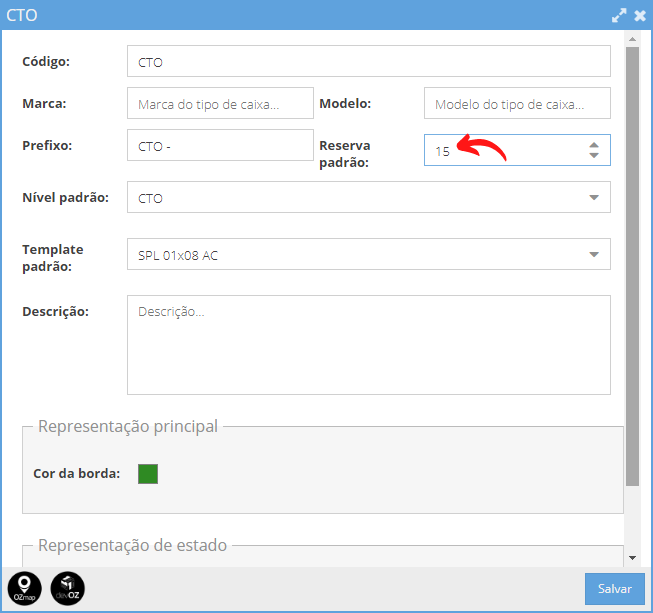Focus the Marca input field
Image resolution: width=653 pixels, height=613 pixels.
(x=220, y=103)
